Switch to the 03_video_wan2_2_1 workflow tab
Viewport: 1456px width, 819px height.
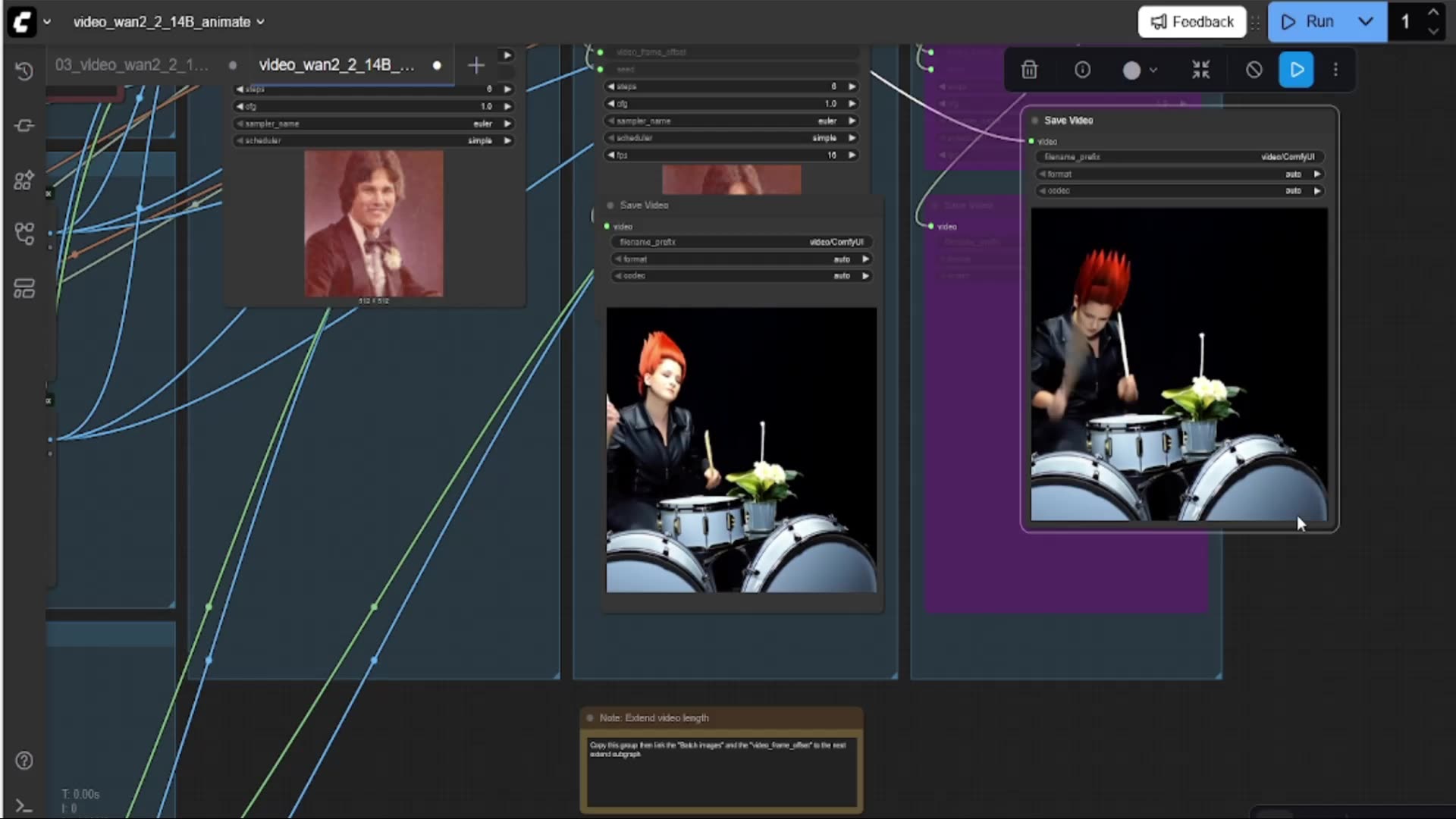tap(131, 65)
